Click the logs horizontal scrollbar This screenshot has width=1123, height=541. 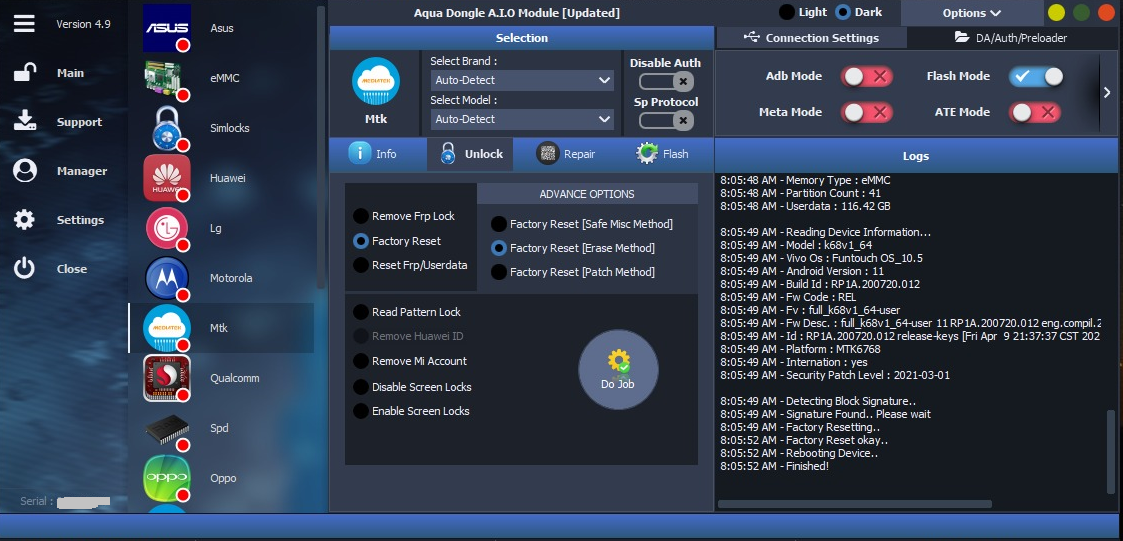point(855,504)
